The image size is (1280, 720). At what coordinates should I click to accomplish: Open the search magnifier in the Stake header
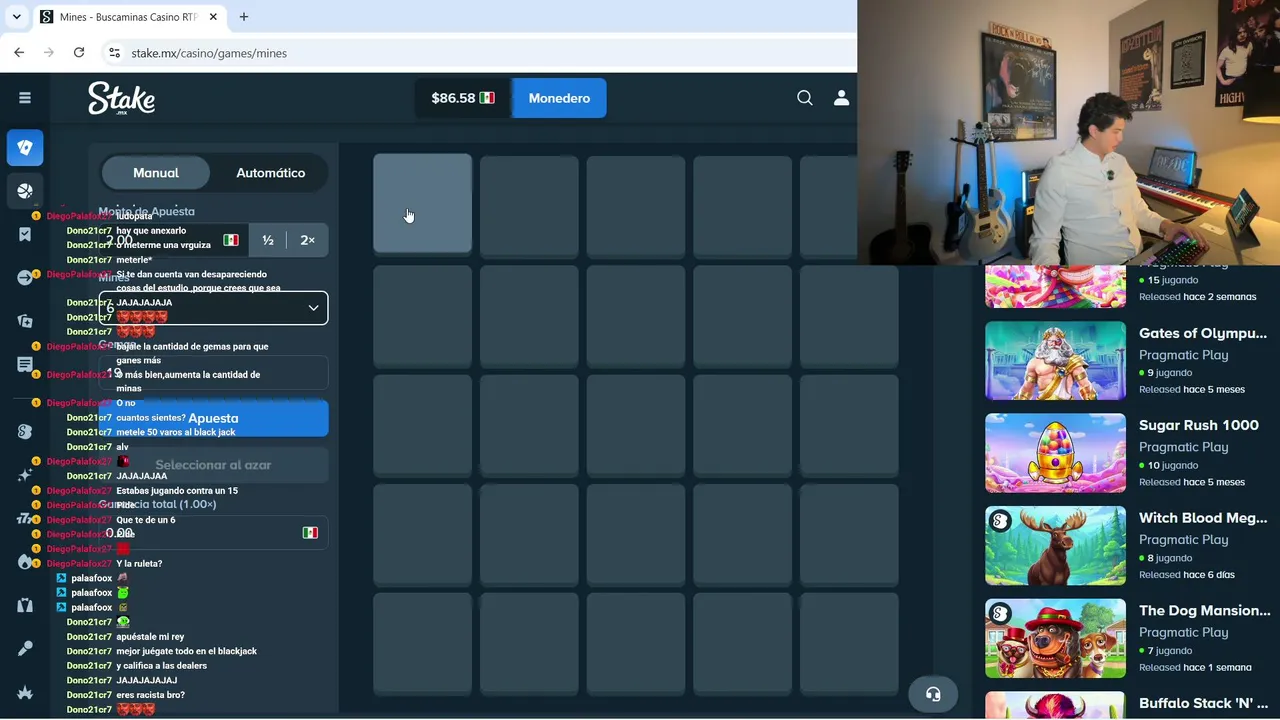pos(805,98)
